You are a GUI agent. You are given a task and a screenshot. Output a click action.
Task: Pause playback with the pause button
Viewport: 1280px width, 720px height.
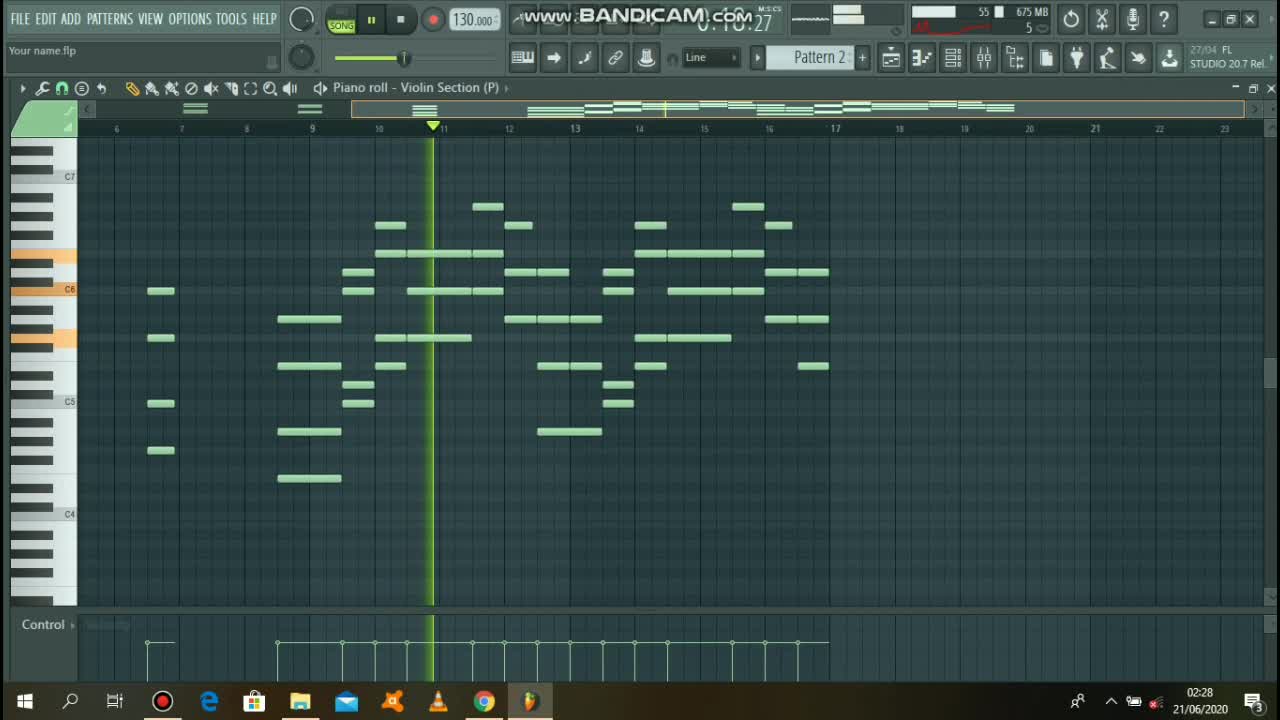pos(371,20)
